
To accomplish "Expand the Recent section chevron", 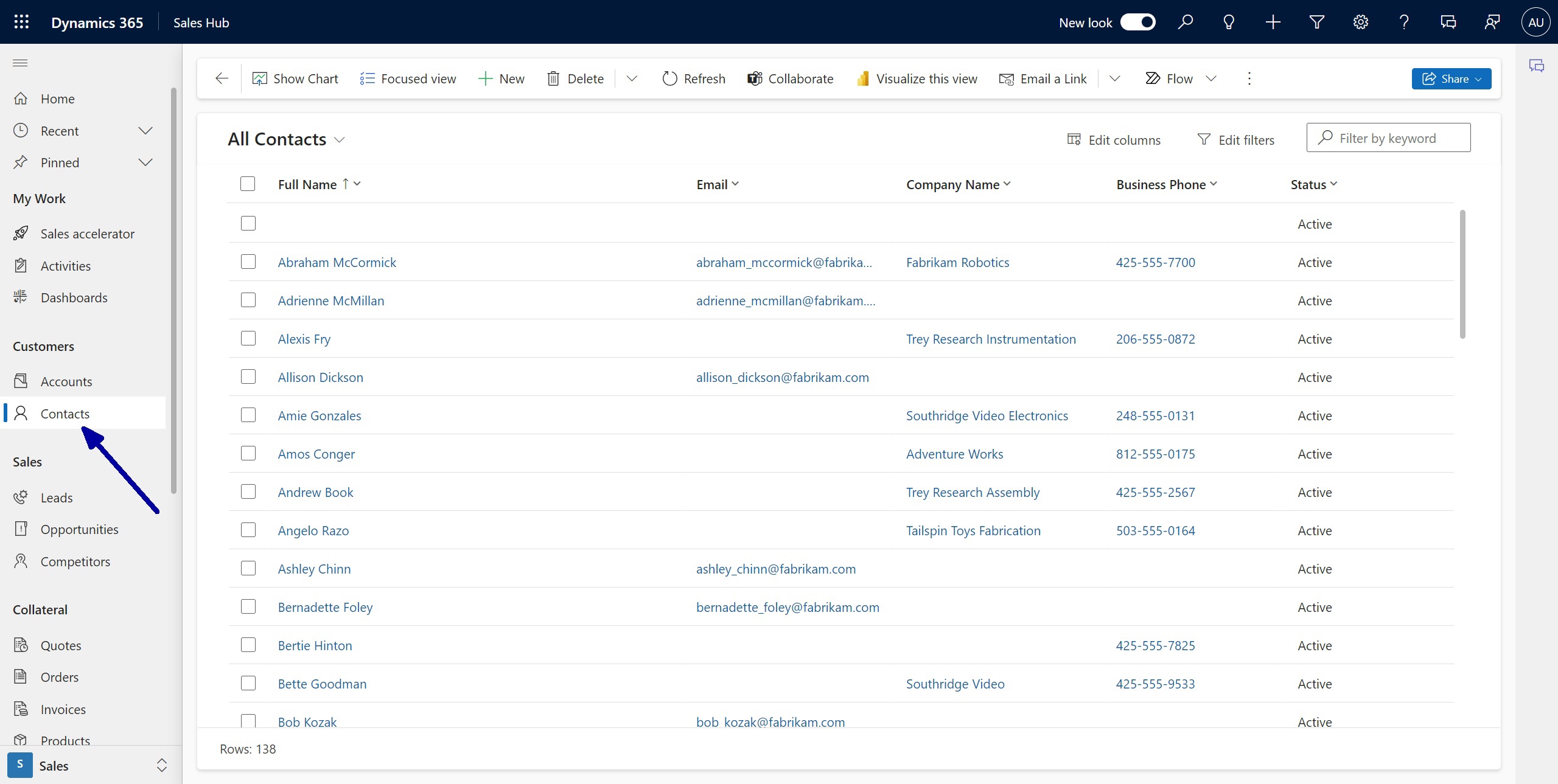I will pos(145,131).
